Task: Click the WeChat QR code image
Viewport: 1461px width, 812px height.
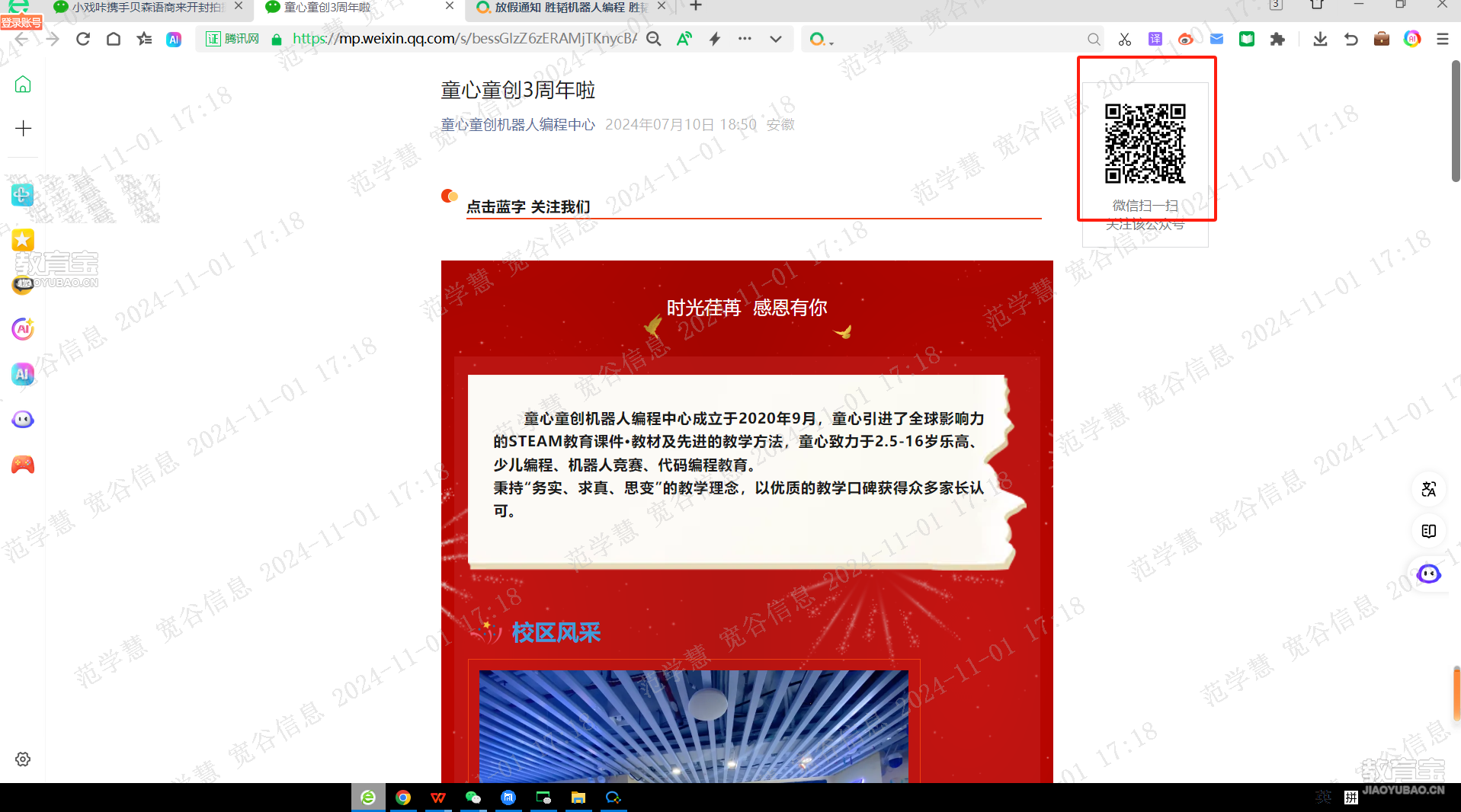Action: [1145, 143]
